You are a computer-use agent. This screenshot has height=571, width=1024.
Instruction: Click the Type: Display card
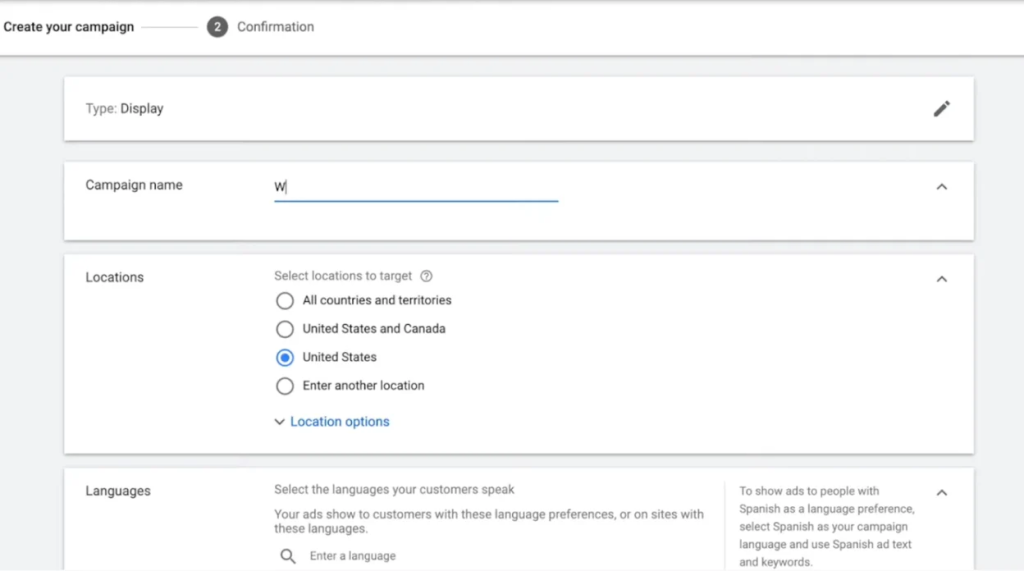[519, 108]
